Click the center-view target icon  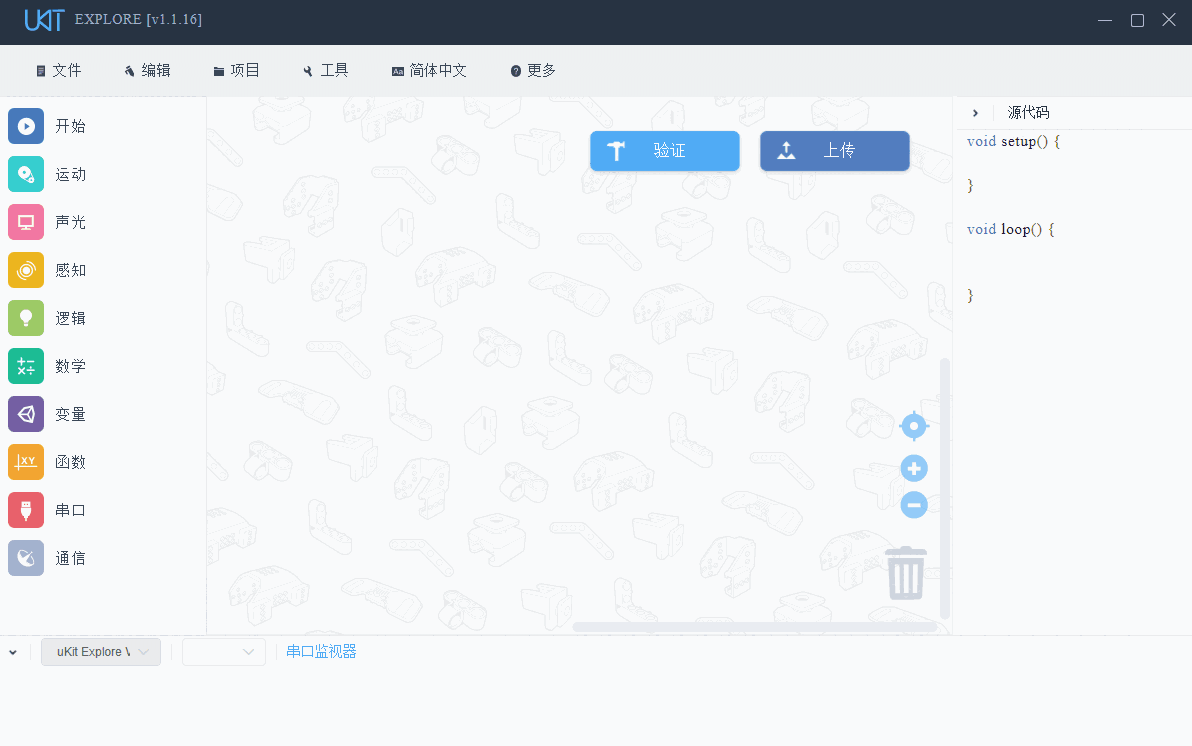coord(913,426)
